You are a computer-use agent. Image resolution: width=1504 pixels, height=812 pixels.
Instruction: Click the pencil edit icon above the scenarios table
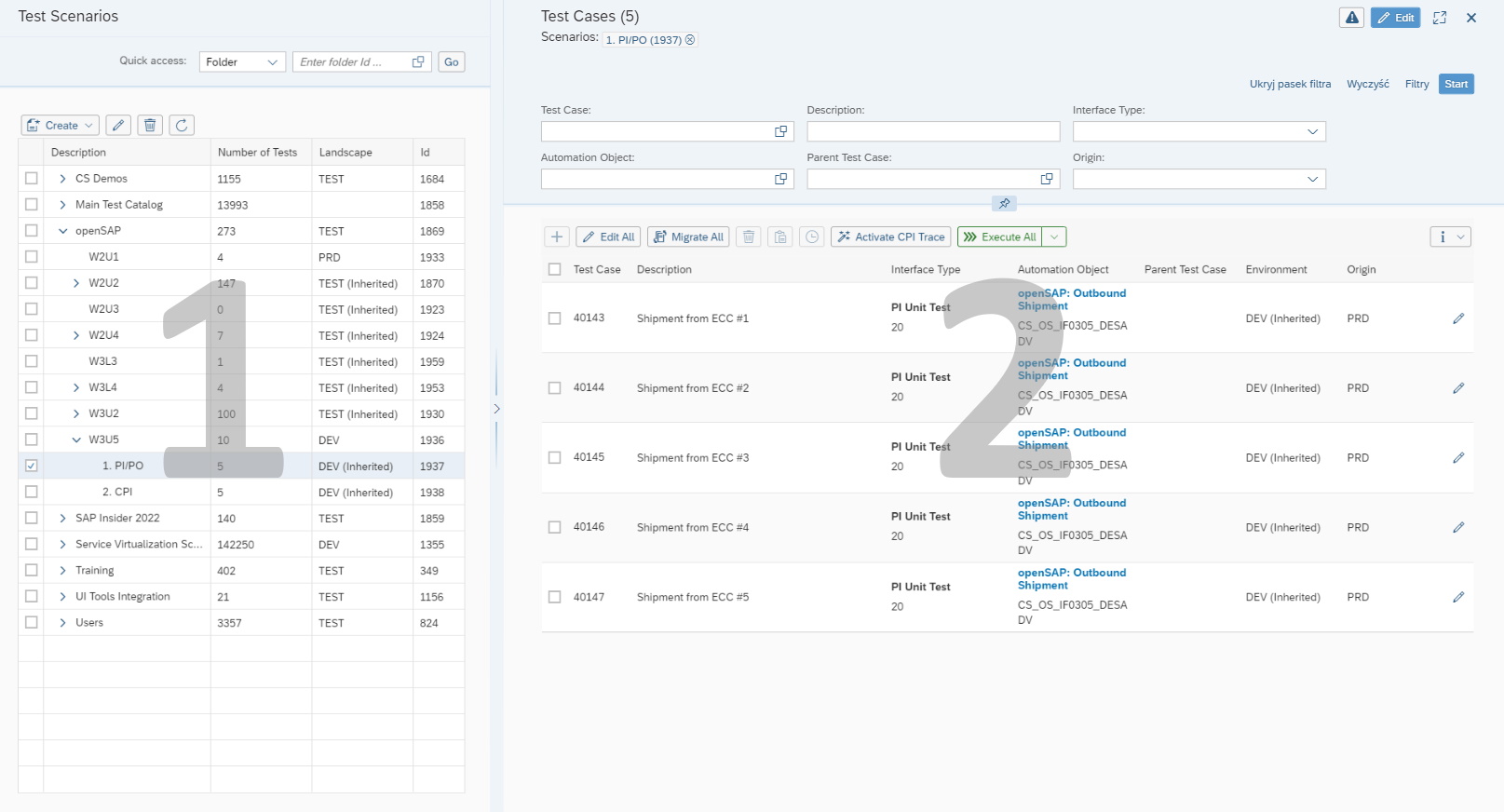[x=118, y=125]
